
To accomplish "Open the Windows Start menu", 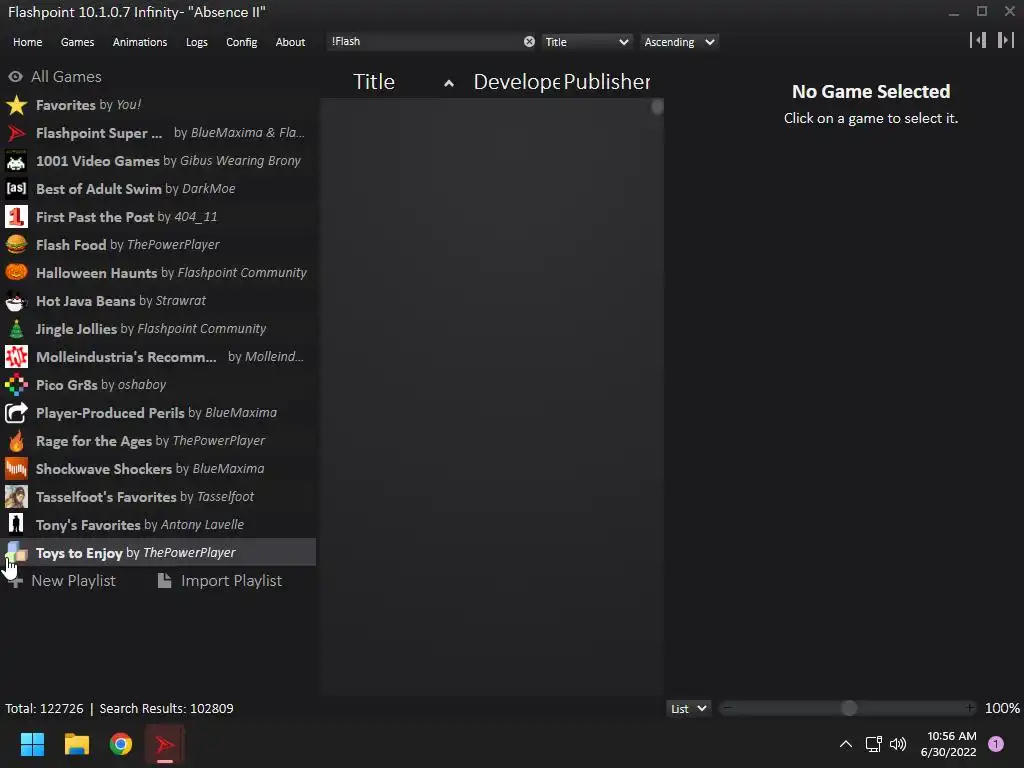I will click(32, 744).
